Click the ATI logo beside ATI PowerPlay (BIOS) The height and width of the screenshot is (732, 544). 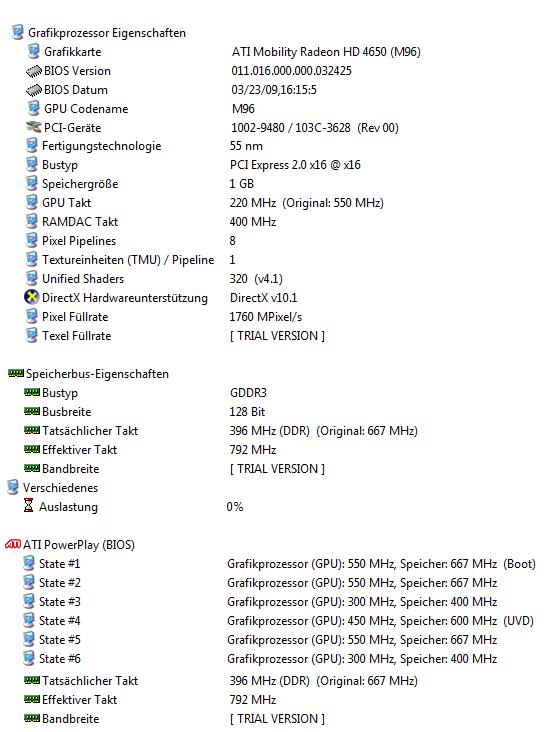[13, 544]
